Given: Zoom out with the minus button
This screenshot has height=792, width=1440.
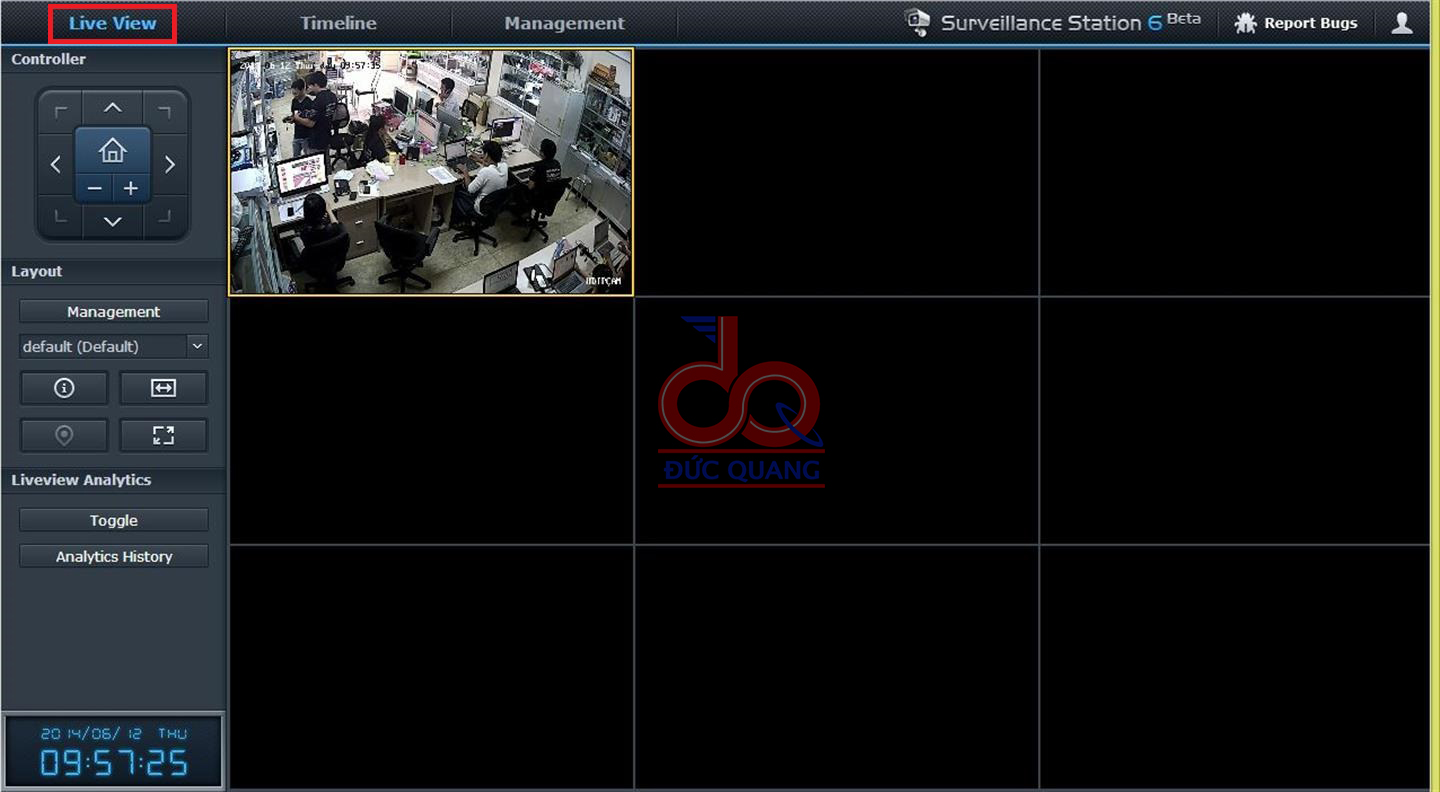Looking at the screenshot, I should [x=94, y=188].
